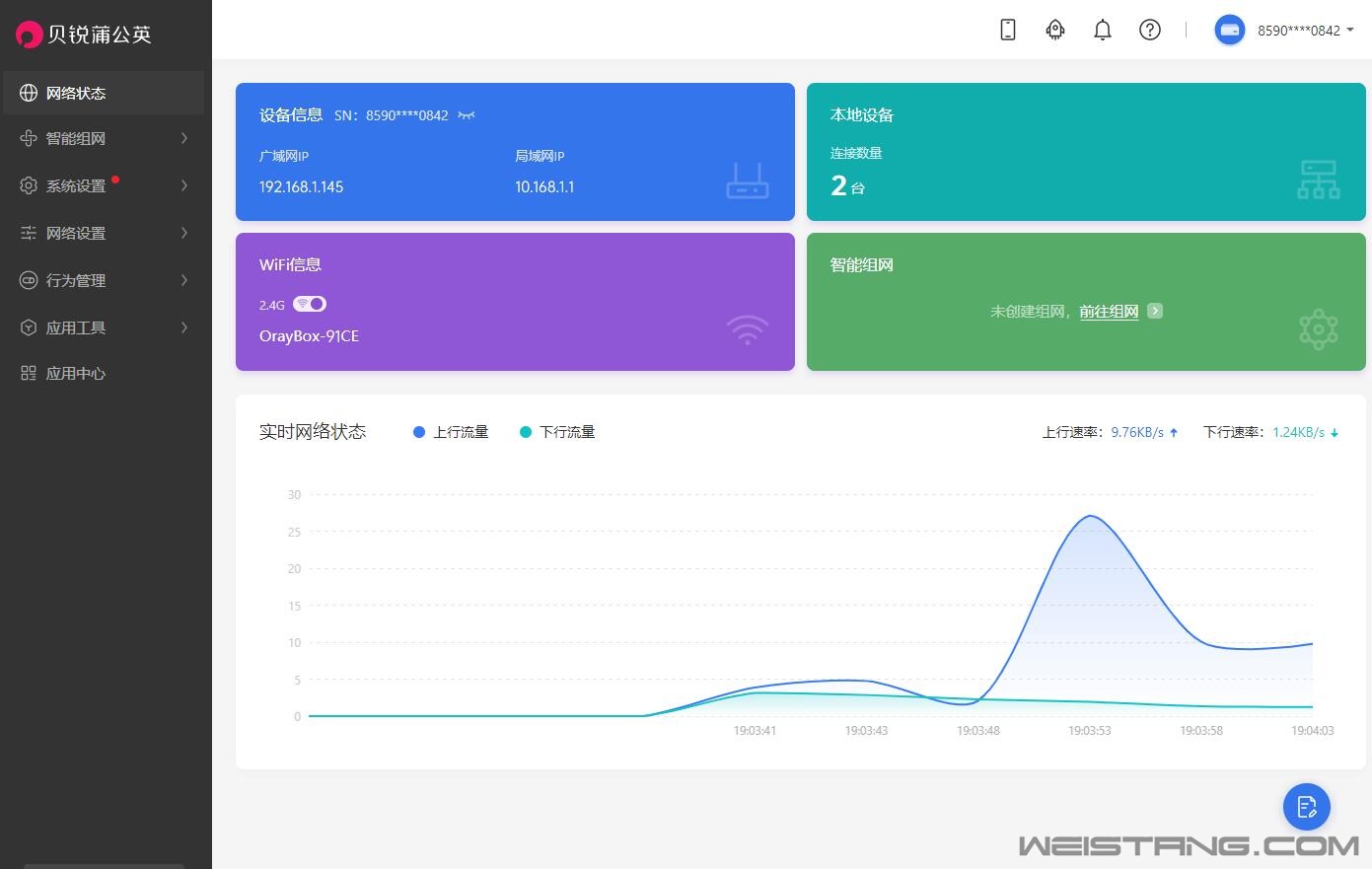Click the WiFi signal icon in WiFi信息 card
The height and width of the screenshot is (869, 1372).
[748, 329]
